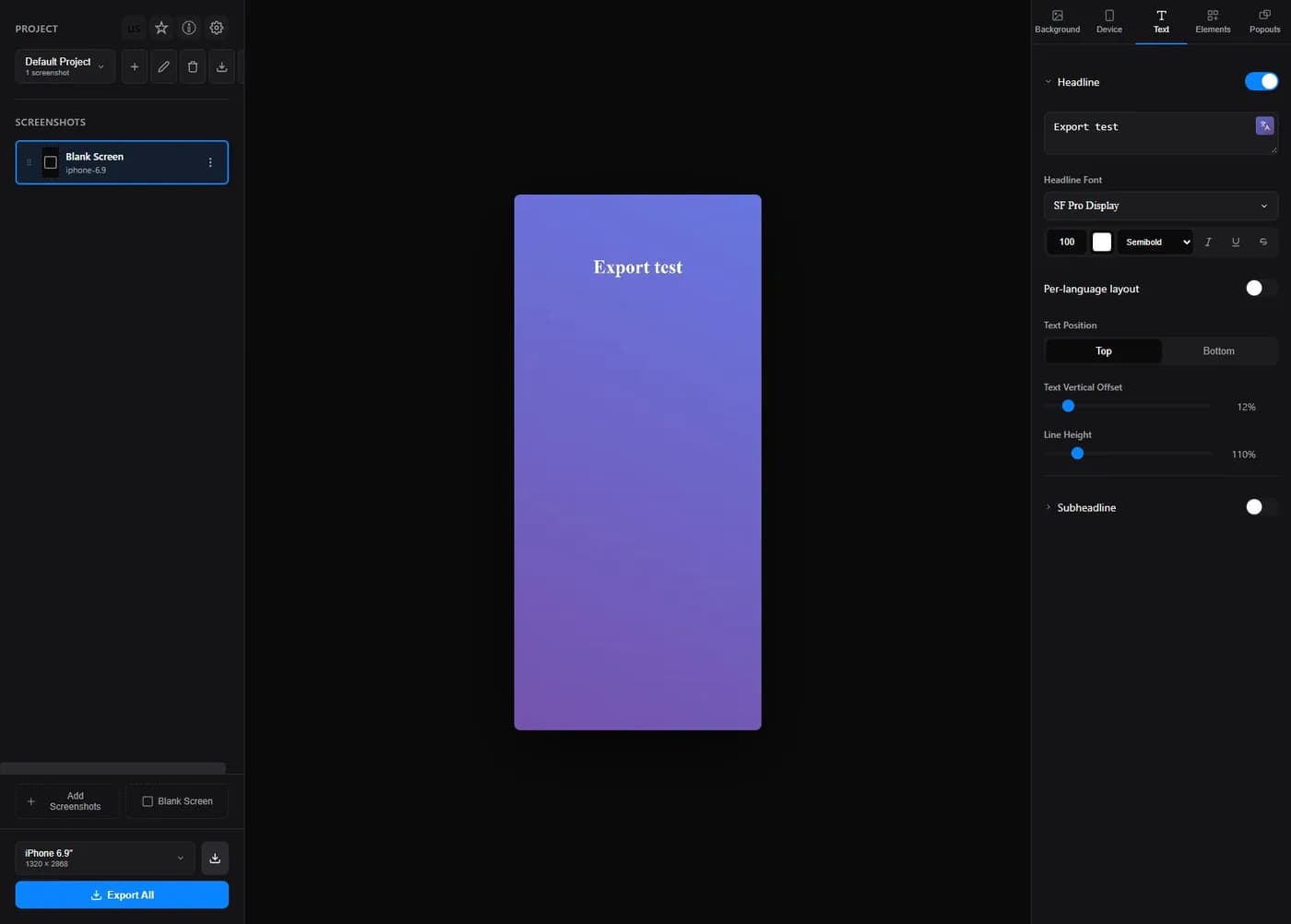Open the Semibold font weight dropdown

(1155, 242)
